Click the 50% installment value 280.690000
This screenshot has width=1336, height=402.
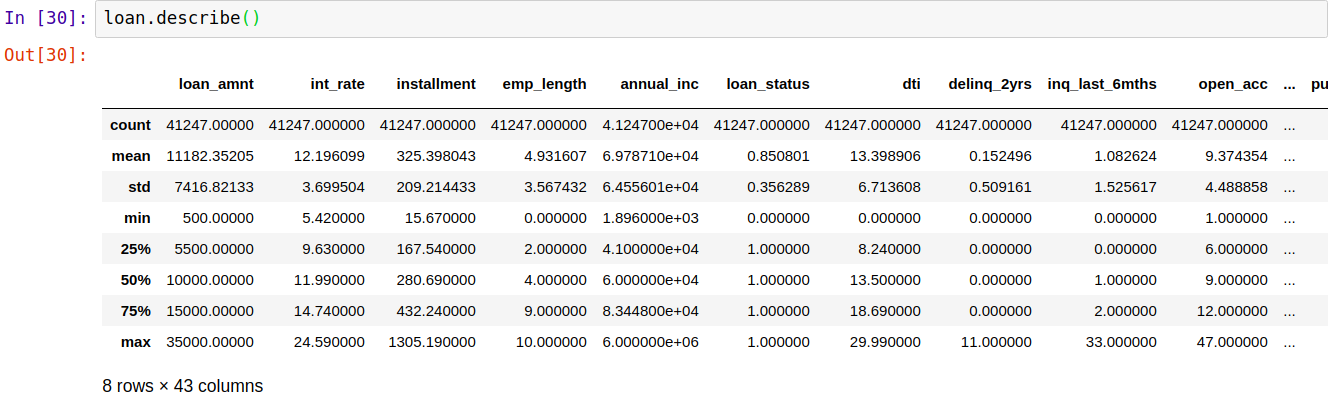pyautogui.click(x=438, y=280)
